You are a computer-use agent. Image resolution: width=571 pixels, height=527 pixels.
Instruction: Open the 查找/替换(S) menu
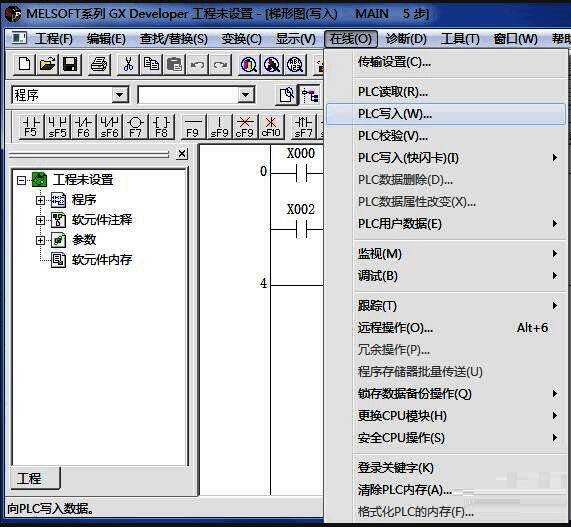click(x=174, y=39)
